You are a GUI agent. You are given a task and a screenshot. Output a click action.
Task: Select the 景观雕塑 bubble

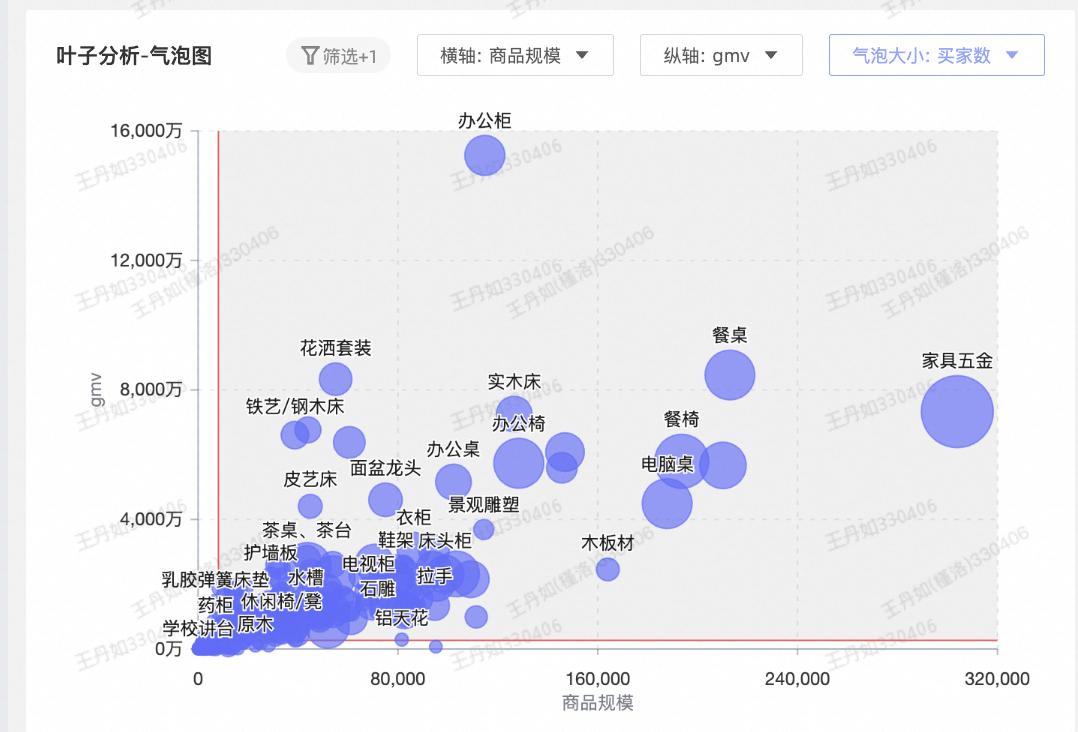484,529
